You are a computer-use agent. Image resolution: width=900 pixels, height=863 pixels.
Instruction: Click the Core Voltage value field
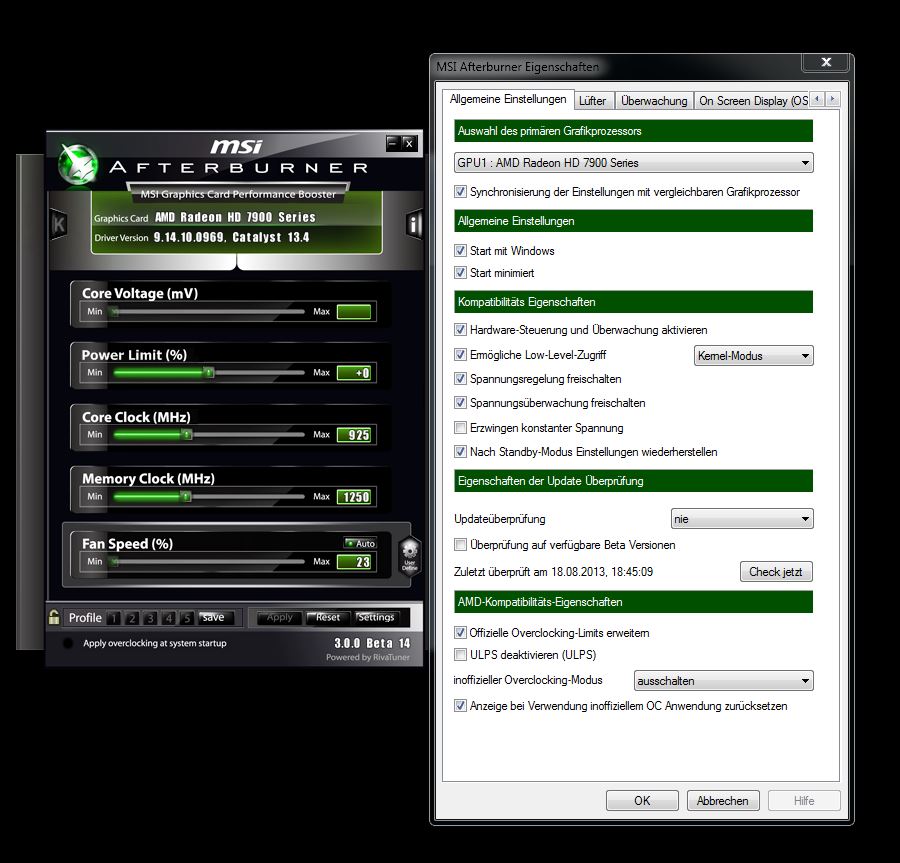click(354, 312)
